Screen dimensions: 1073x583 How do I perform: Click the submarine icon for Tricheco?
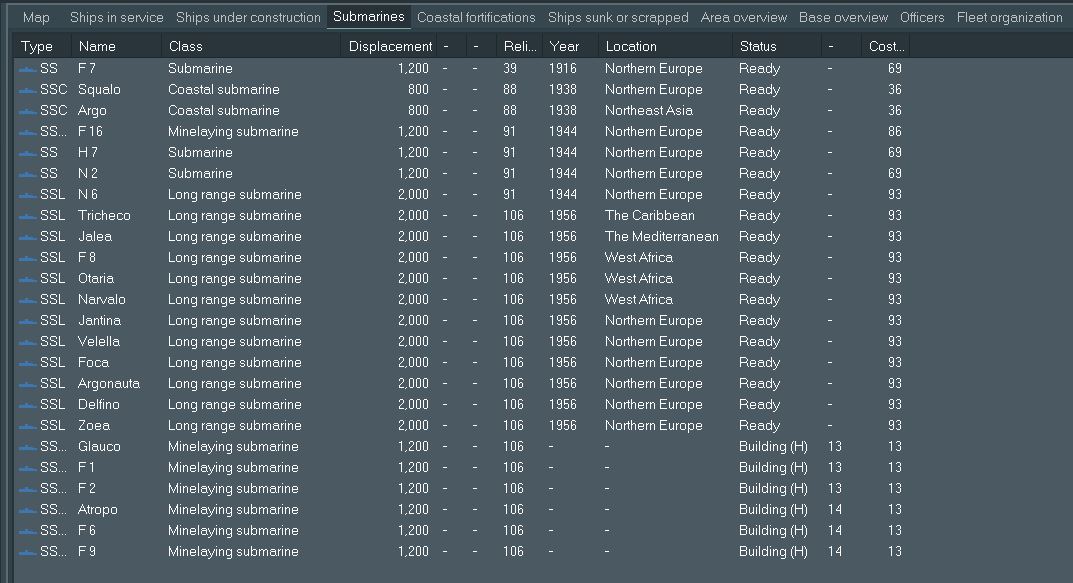click(27, 216)
